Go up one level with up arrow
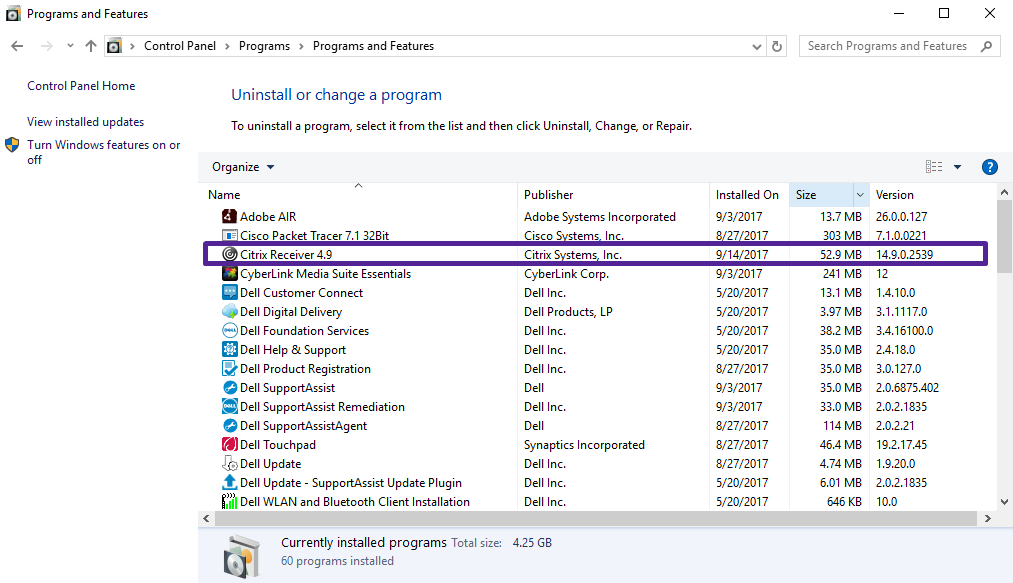 pyautogui.click(x=91, y=46)
